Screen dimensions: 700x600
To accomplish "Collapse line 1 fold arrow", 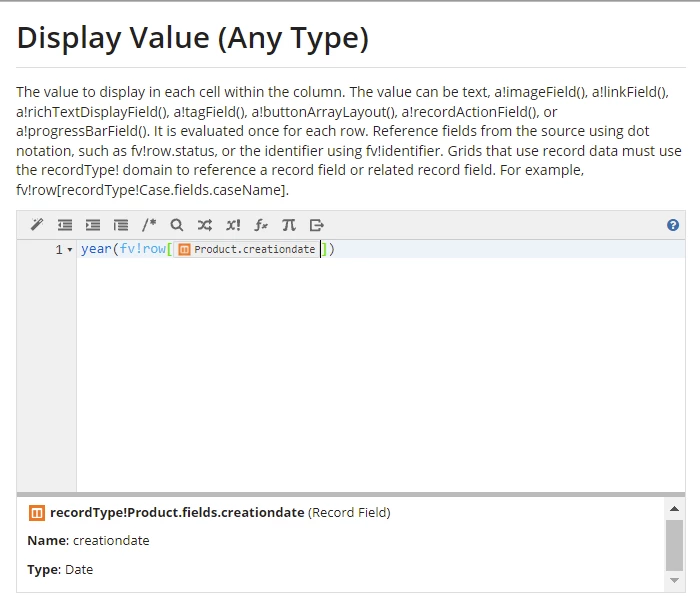I will (70, 250).
